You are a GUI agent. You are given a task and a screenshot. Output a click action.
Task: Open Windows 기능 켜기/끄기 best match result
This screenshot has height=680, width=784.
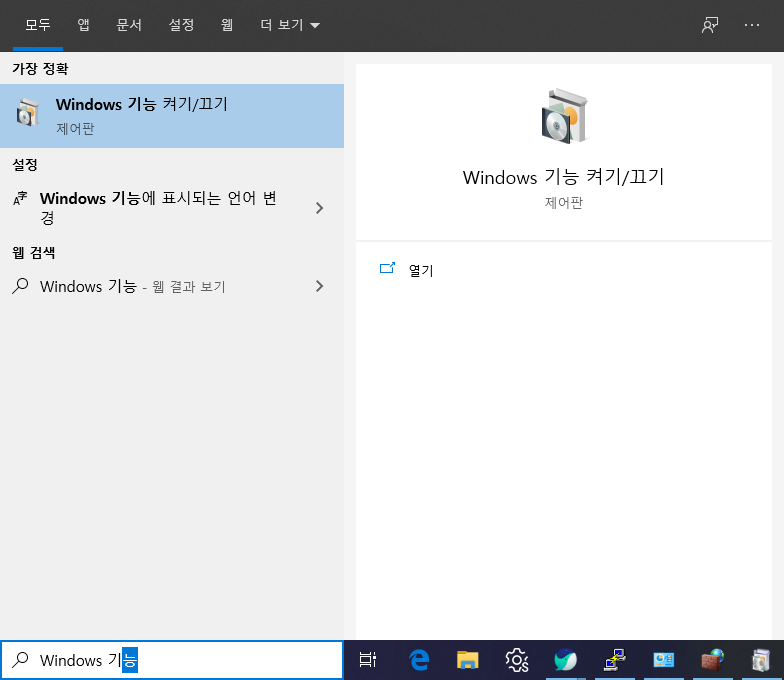coord(172,116)
